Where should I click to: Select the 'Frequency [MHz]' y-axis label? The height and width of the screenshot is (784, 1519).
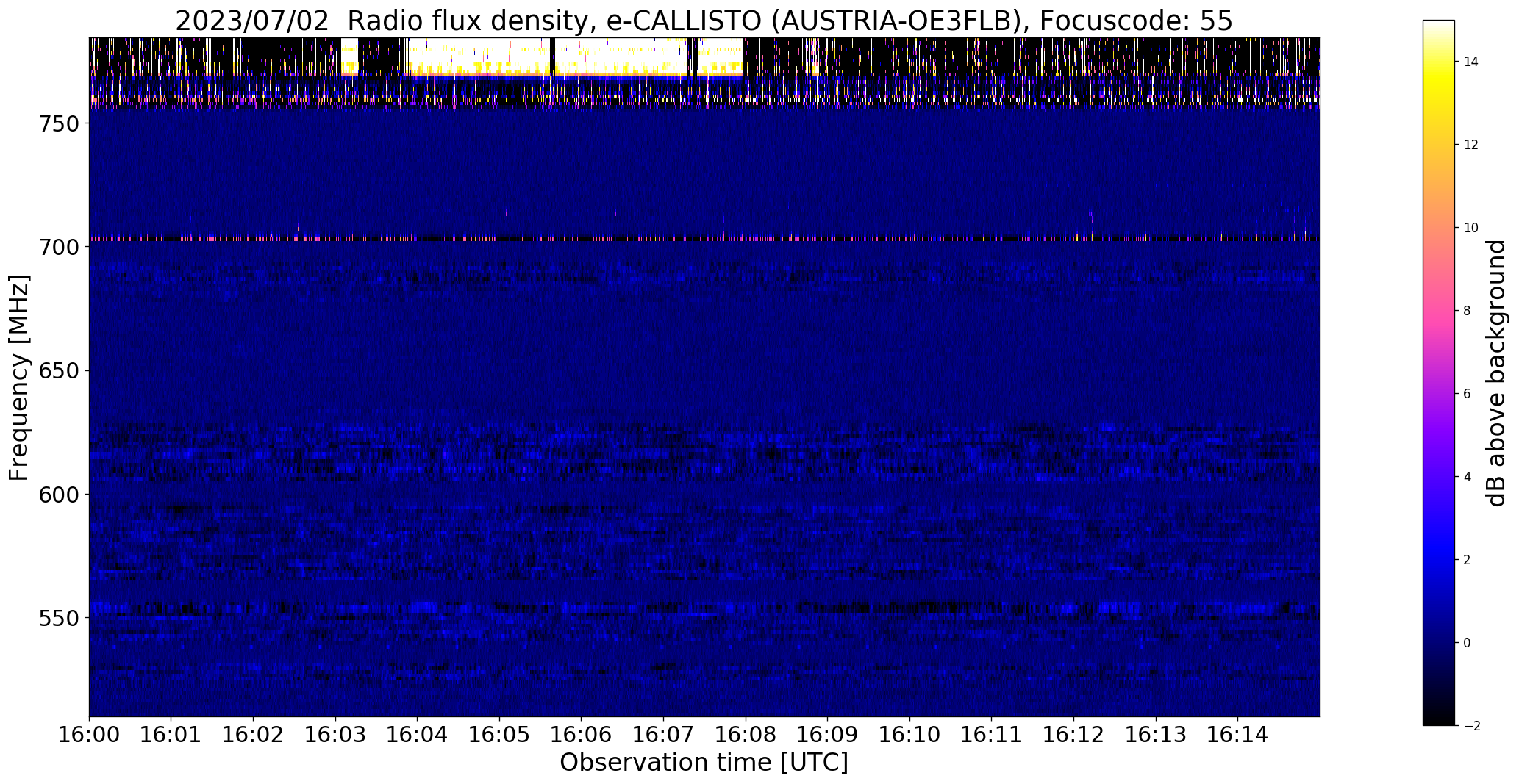pyautogui.click(x=19, y=378)
